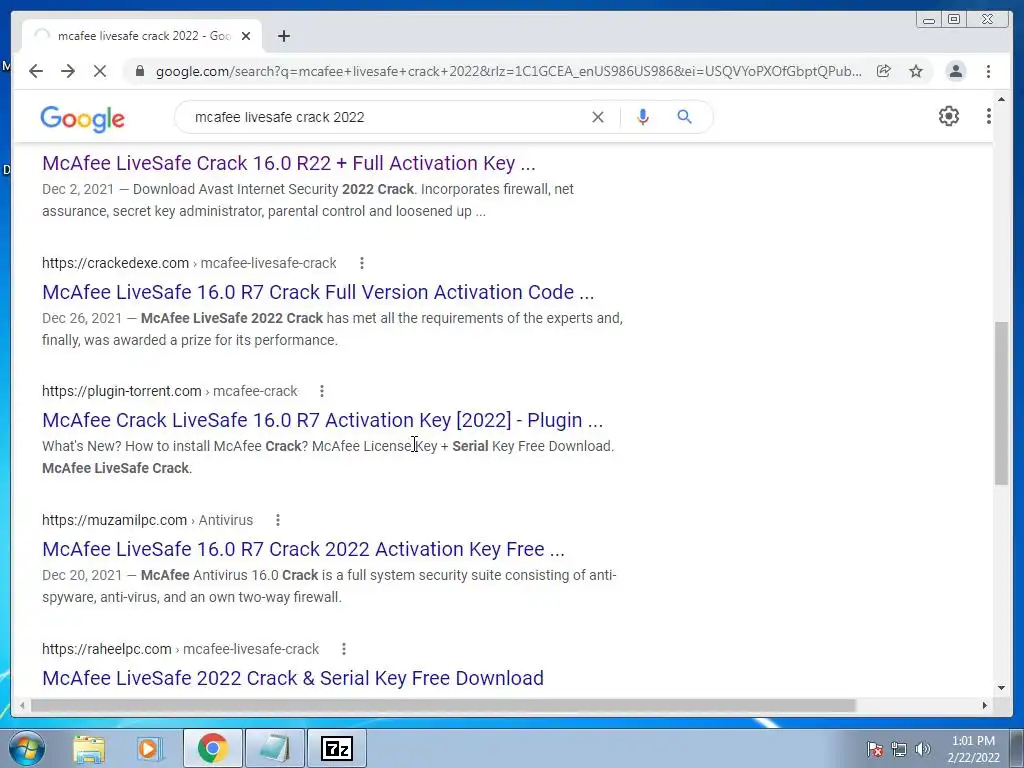Share this page using share icon
This screenshot has height=768, width=1024.
(x=884, y=71)
